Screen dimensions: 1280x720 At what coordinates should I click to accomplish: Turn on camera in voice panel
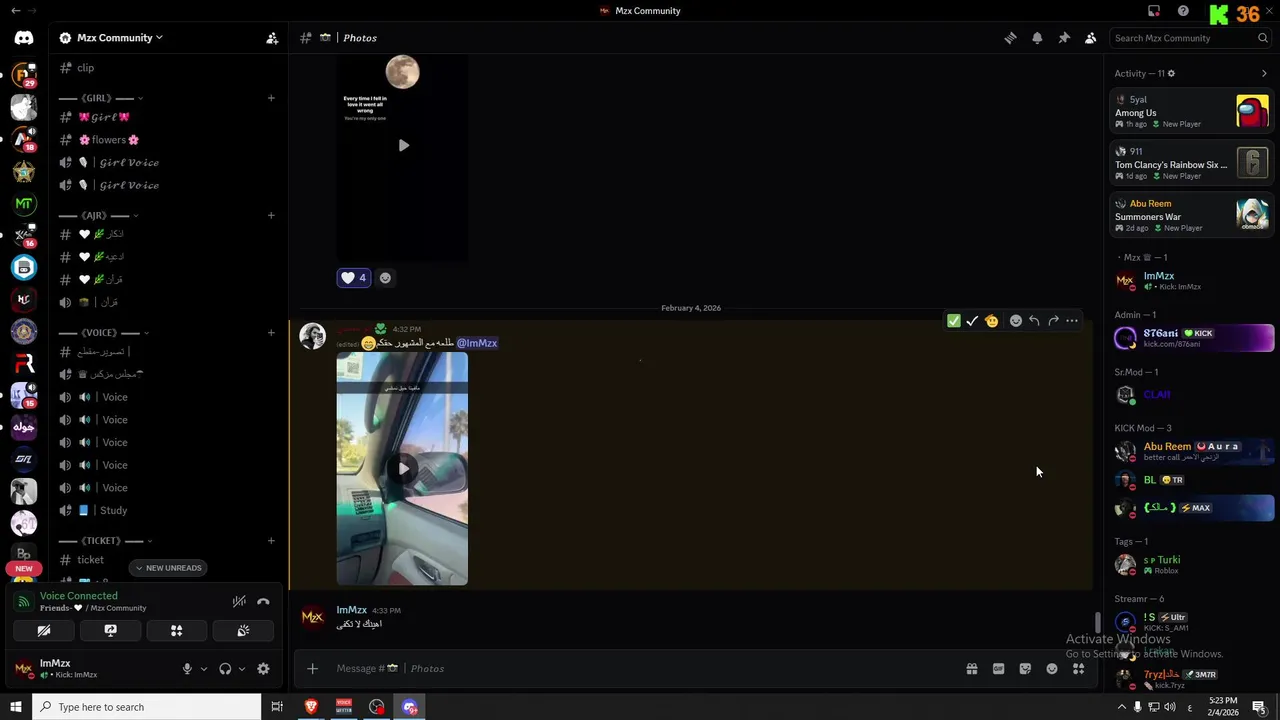pos(44,630)
